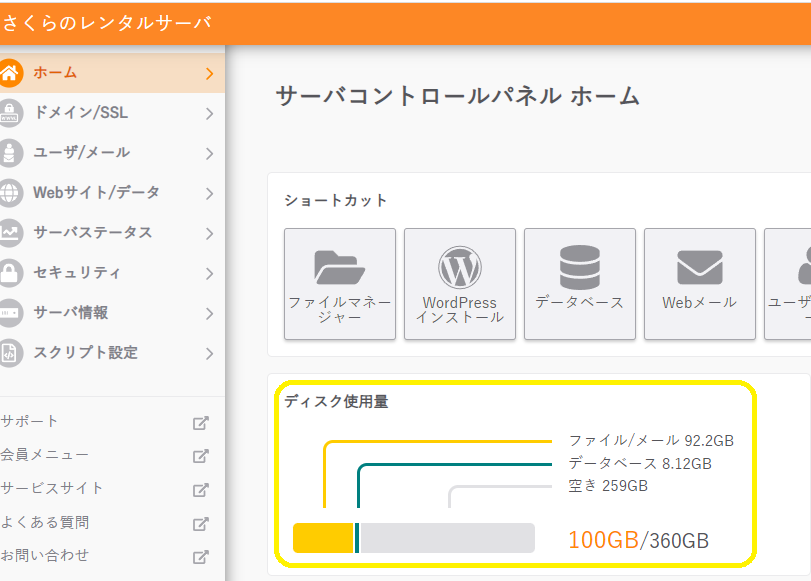Click the external link icon beside 会員メニュー
Screen dimensions: 811x581
coord(201,456)
